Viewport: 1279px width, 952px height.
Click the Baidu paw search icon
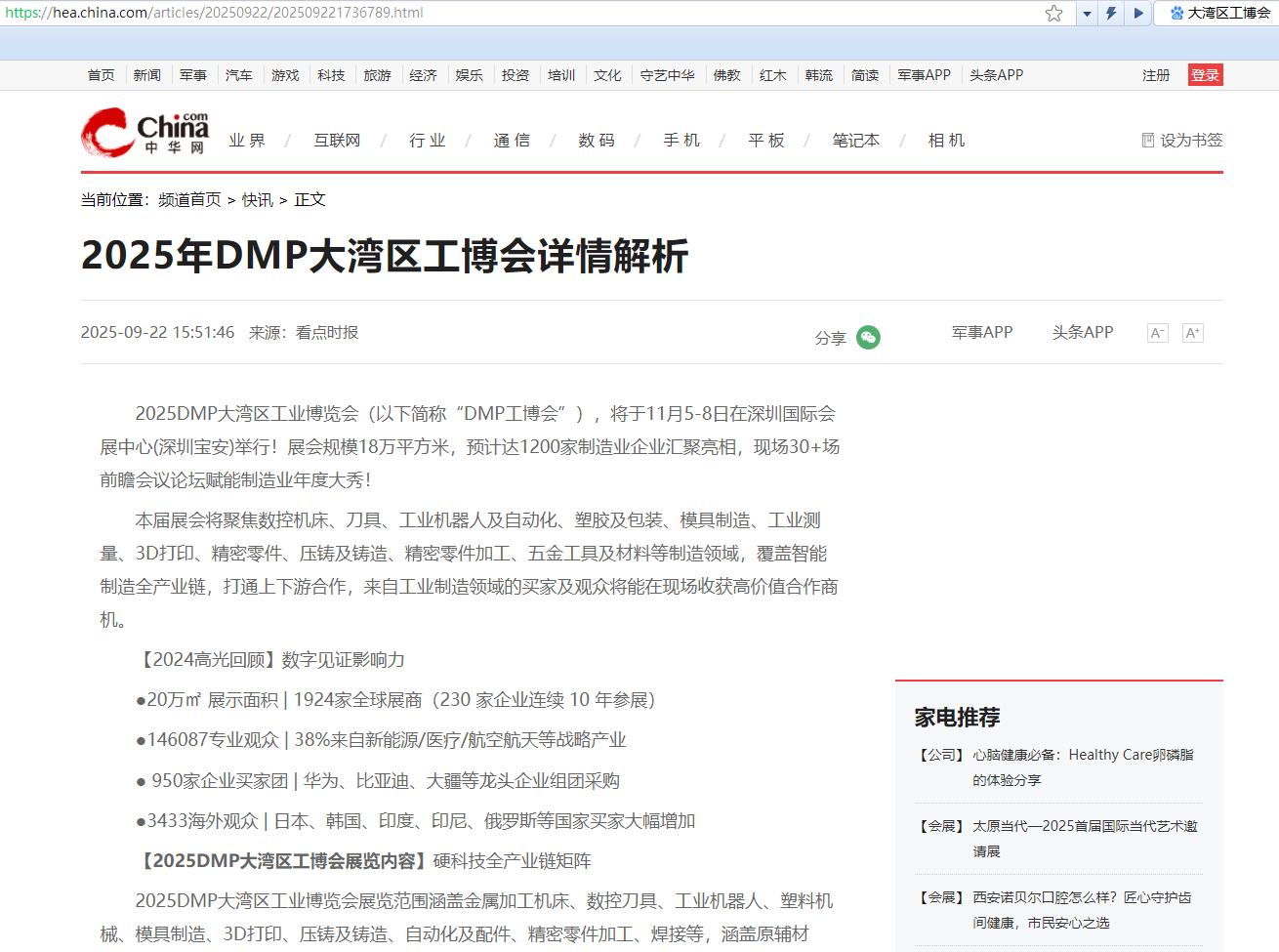(1176, 13)
